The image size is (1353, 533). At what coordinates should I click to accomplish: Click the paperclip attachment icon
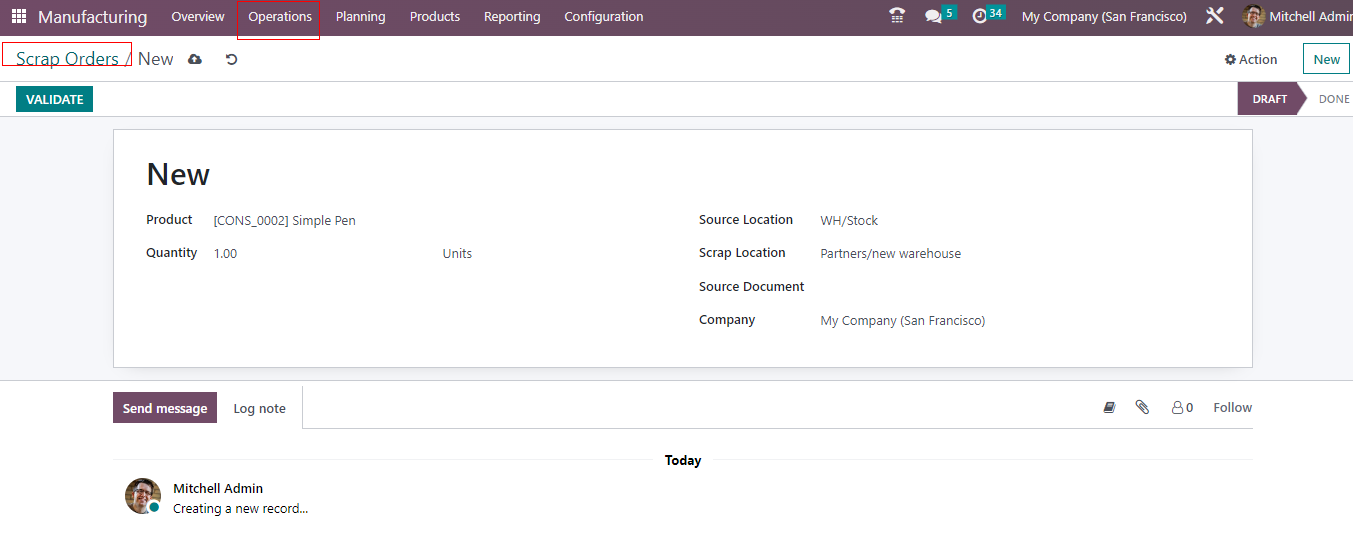tap(1142, 407)
